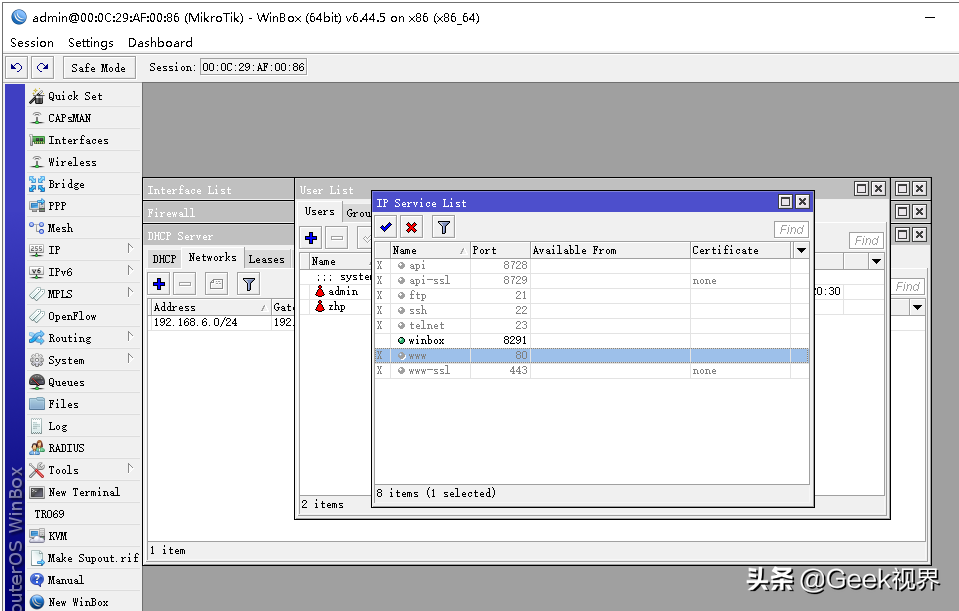
Task: Open New Terminal from sidebar
Action: 84,492
